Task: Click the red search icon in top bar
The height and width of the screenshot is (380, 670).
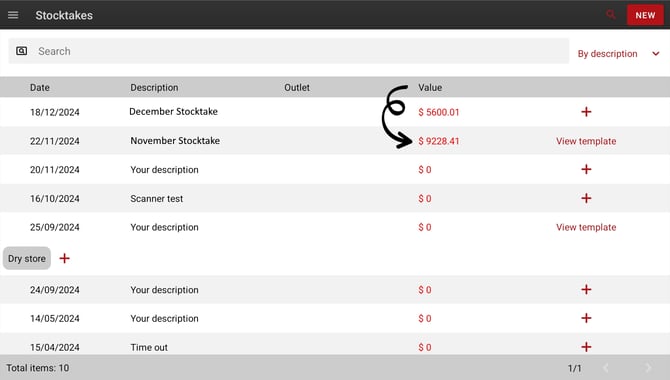Action: (x=611, y=15)
